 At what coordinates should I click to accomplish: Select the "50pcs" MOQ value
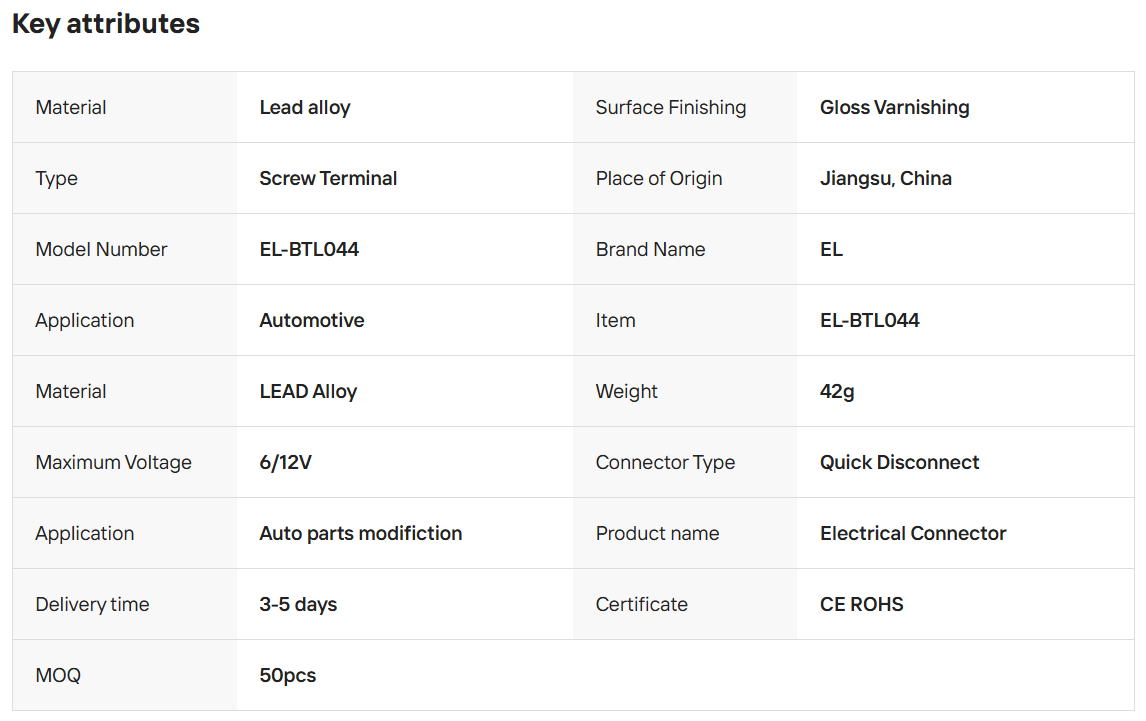[x=287, y=675]
